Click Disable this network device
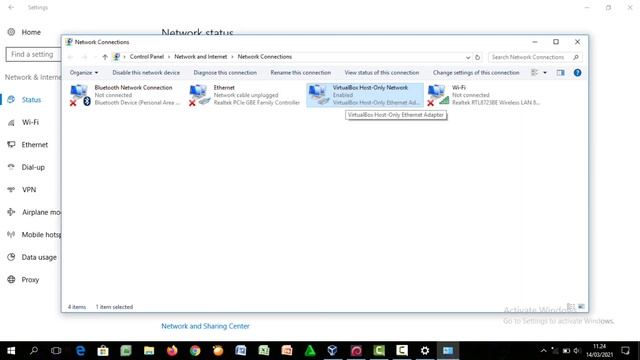Viewport: 640px width, 360px height. coord(146,73)
